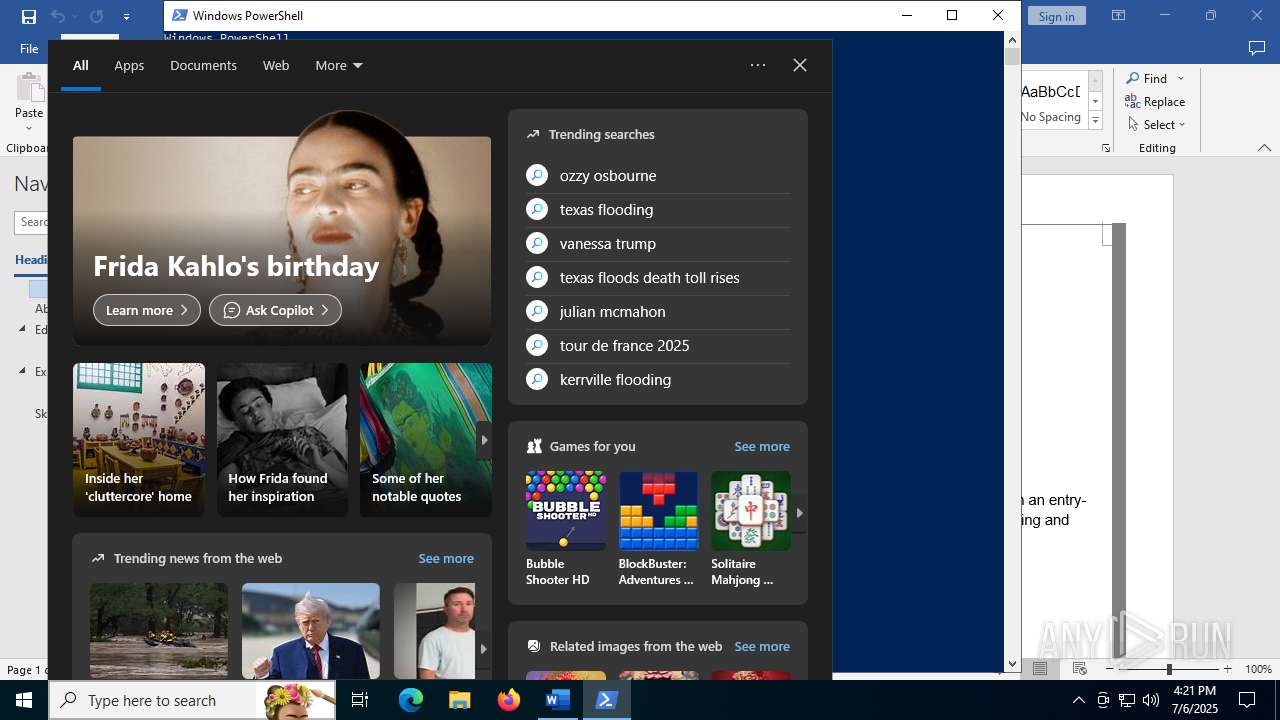Collapse the Word ribbon with the chevron
Image resolution: width=1280 pixels, height=720 pixels.
point(1264,148)
